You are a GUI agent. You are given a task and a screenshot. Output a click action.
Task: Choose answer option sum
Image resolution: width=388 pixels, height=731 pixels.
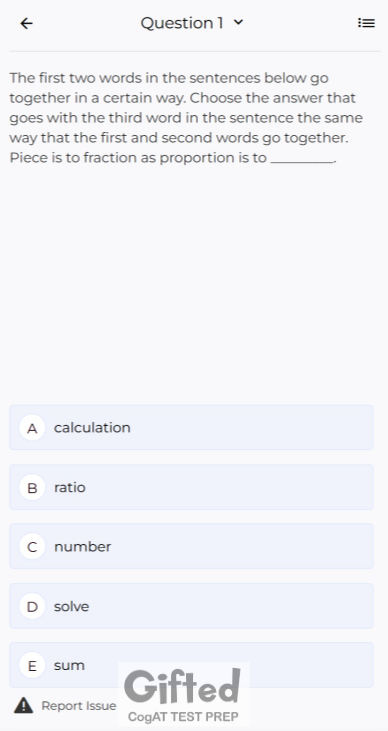tap(191, 665)
